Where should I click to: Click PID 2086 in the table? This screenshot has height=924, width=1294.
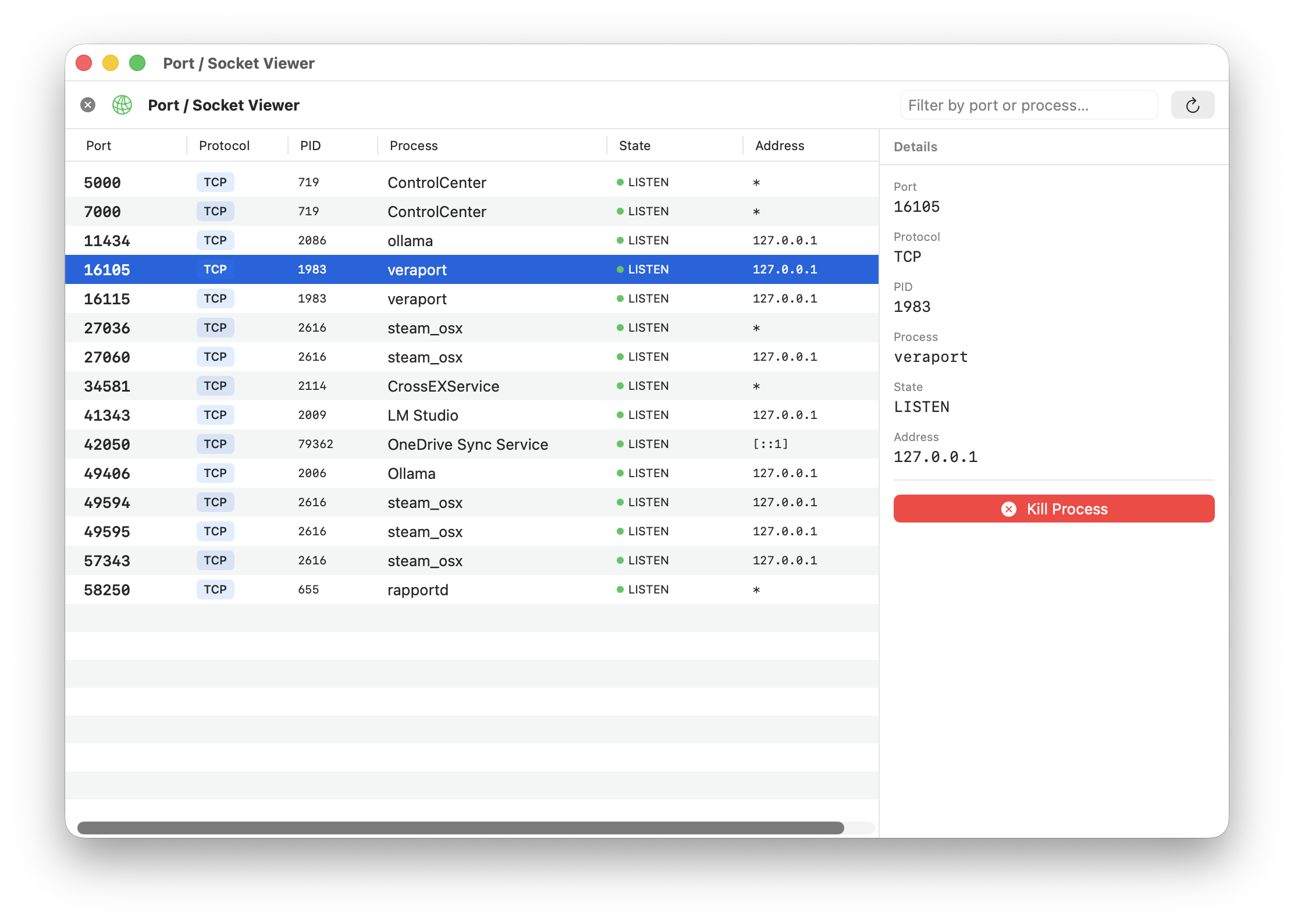pos(312,240)
